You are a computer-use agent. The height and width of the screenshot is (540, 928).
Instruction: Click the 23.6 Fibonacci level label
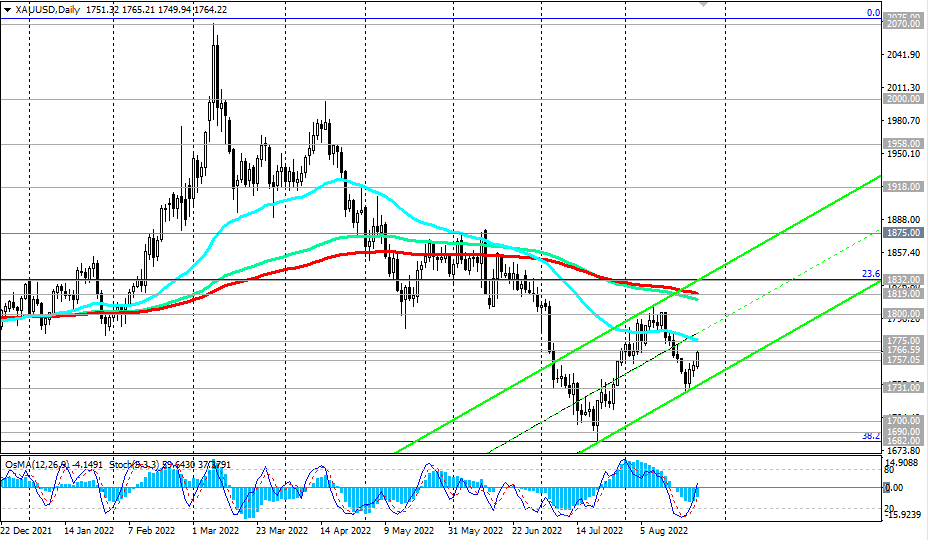870,273
